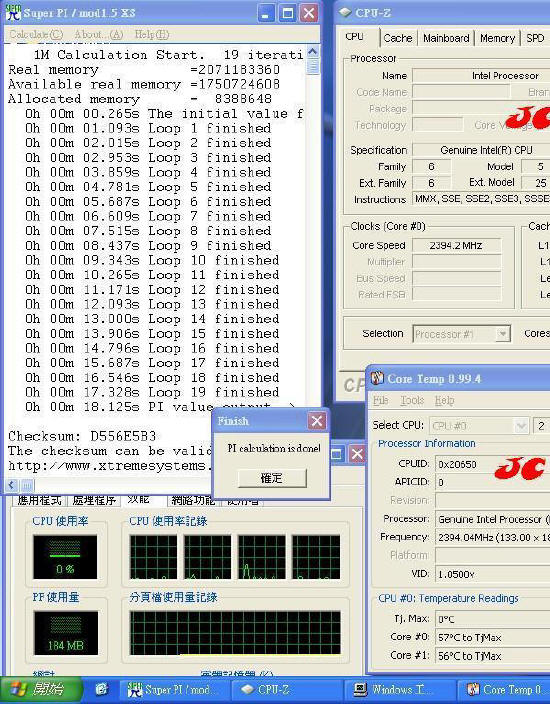Image resolution: width=550 pixels, height=704 pixels.
Task: Activate Windows Task Manager taskbar button
Action: tap(400, 690)
